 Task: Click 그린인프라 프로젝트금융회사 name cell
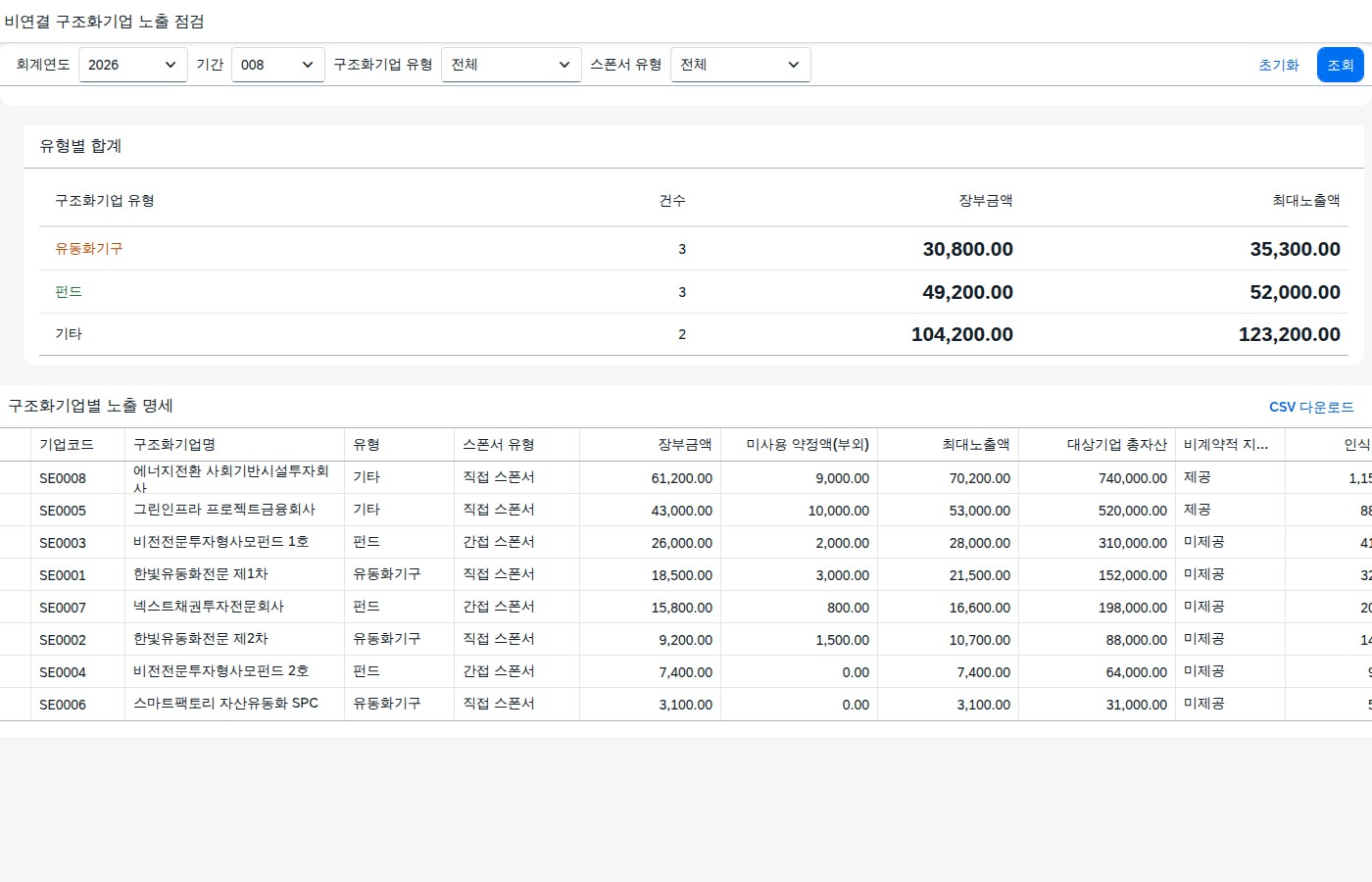[x=234, y=510]
